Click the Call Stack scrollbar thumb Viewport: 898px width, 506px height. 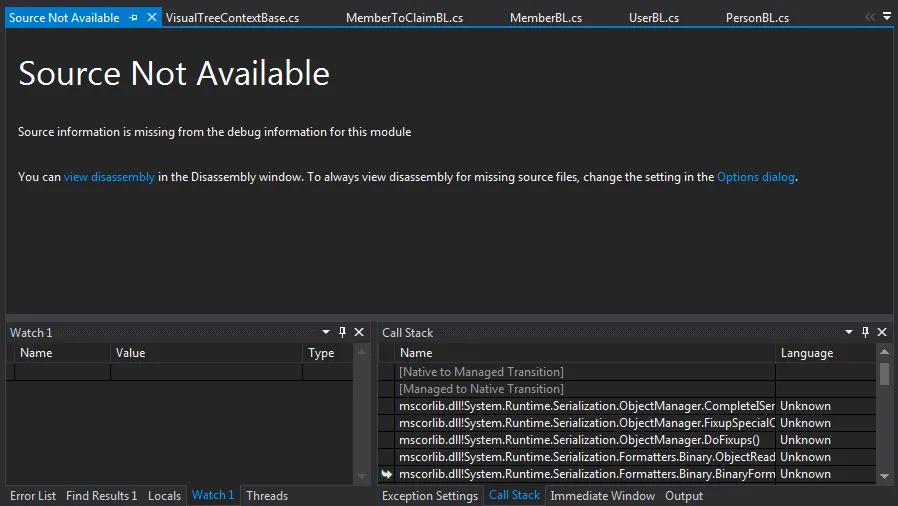point(884,374)
